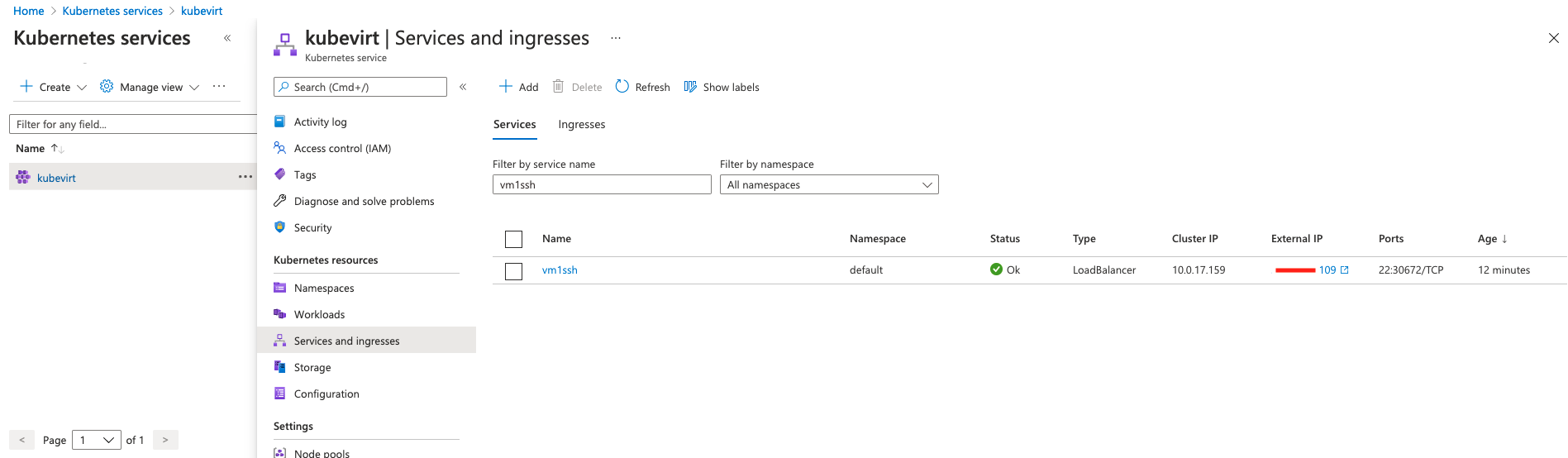This screenshot has width=1568, height=458.
Task: Expand the Create dropdown
Action: tap(82, 88)
